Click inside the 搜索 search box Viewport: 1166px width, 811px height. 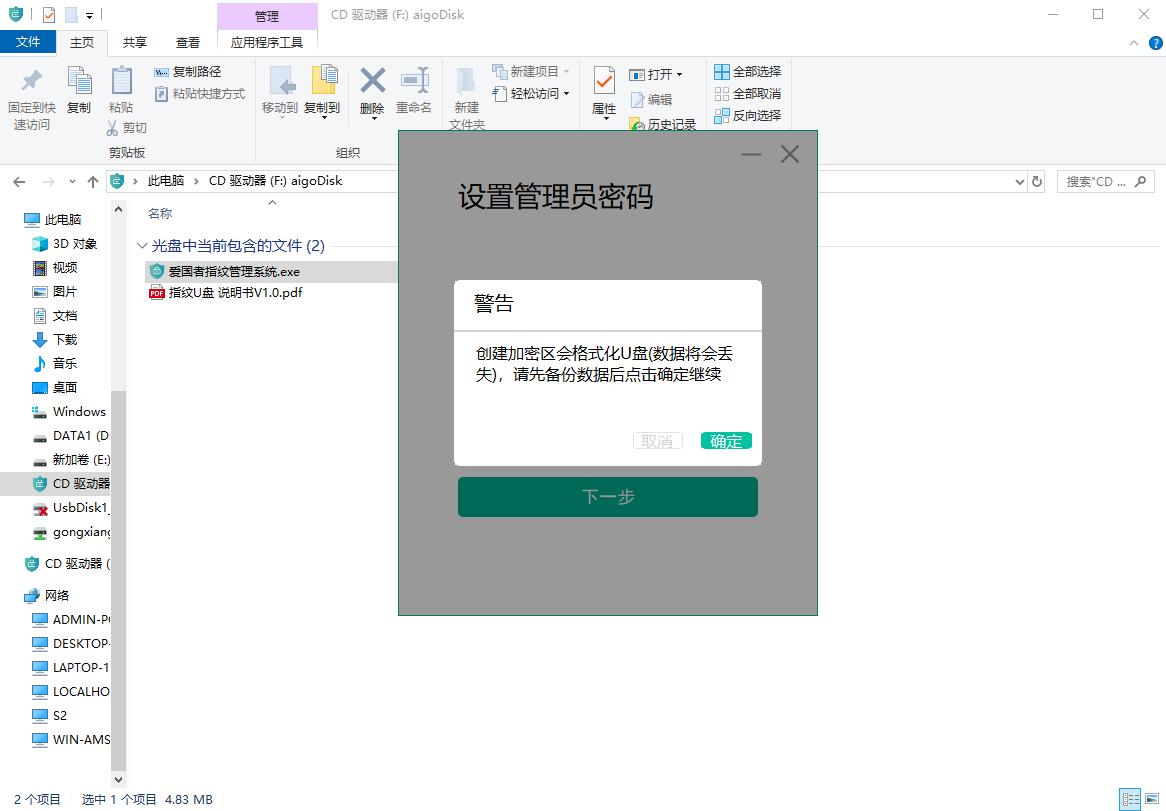(x=1100, y=181)
